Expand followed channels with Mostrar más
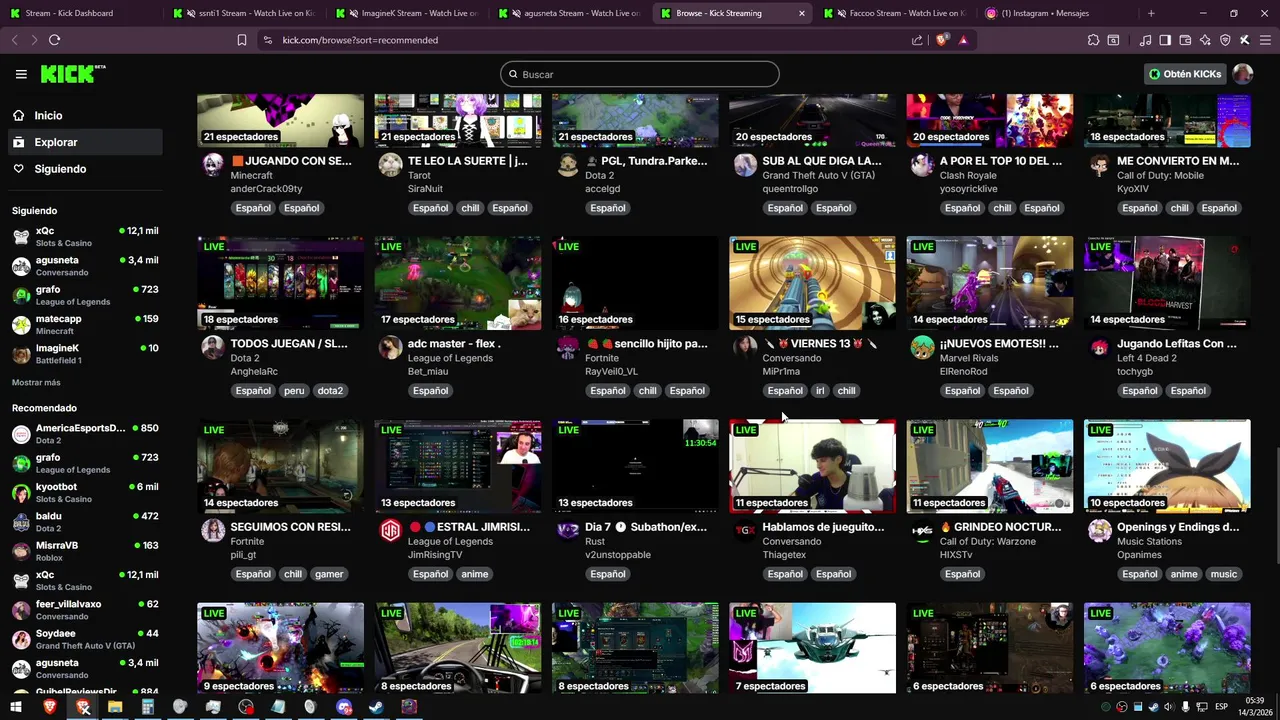 click(x=36, y=382)
